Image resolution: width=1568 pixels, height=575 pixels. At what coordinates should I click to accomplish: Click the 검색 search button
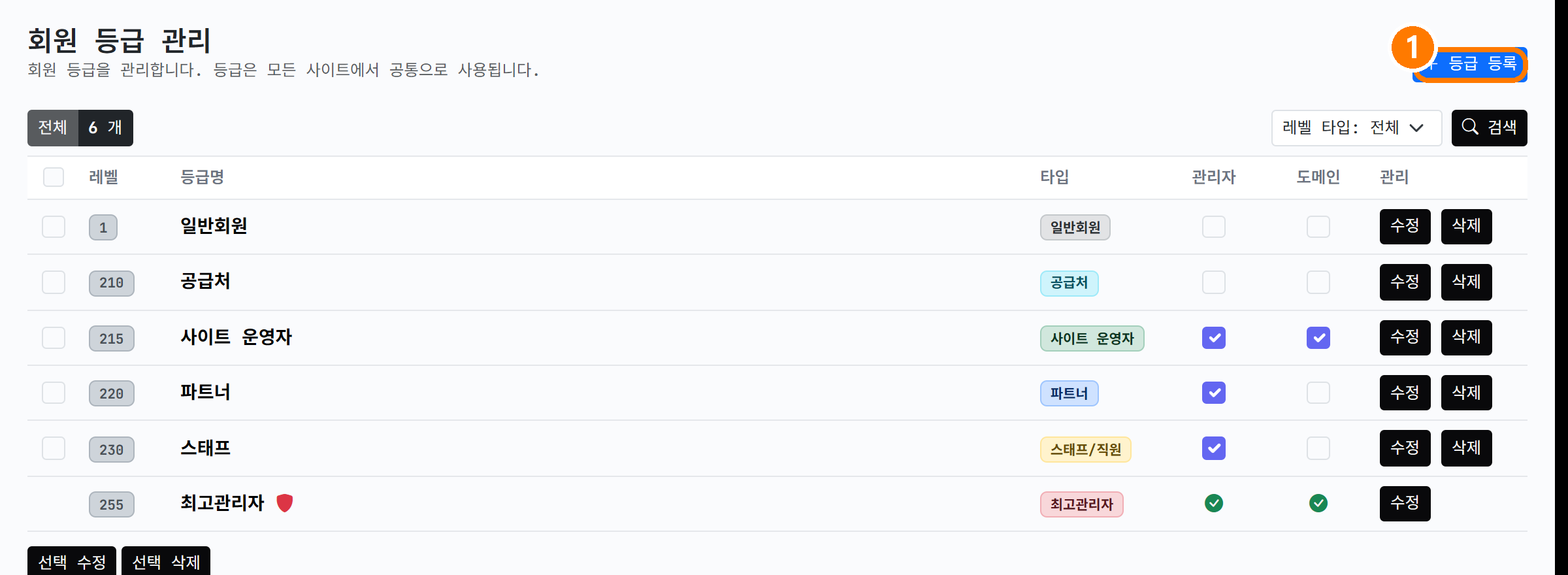click(1489, 127)
